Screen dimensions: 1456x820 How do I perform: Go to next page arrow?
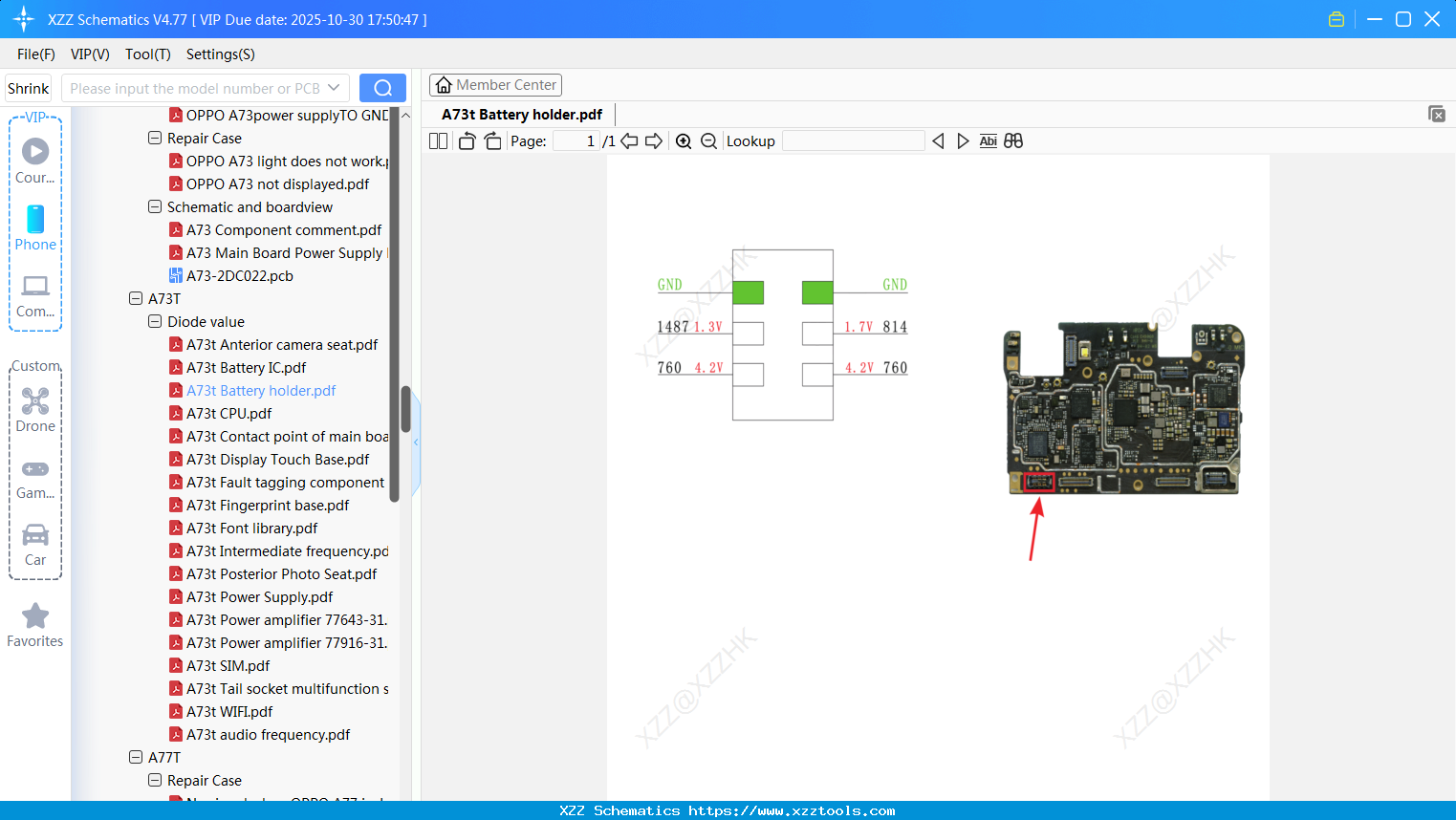(x=654, y=141)
